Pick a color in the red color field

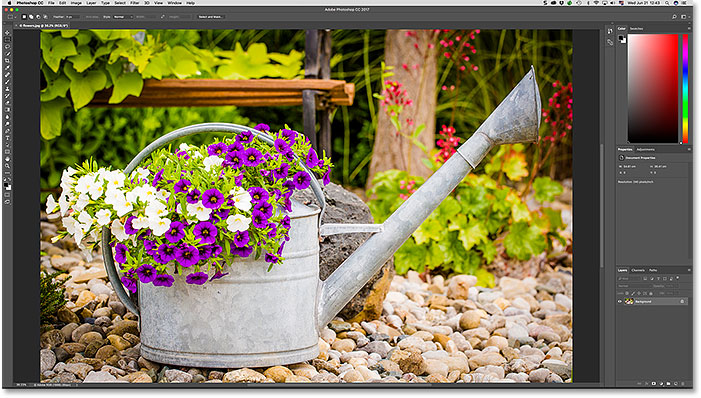click(653, 89)
